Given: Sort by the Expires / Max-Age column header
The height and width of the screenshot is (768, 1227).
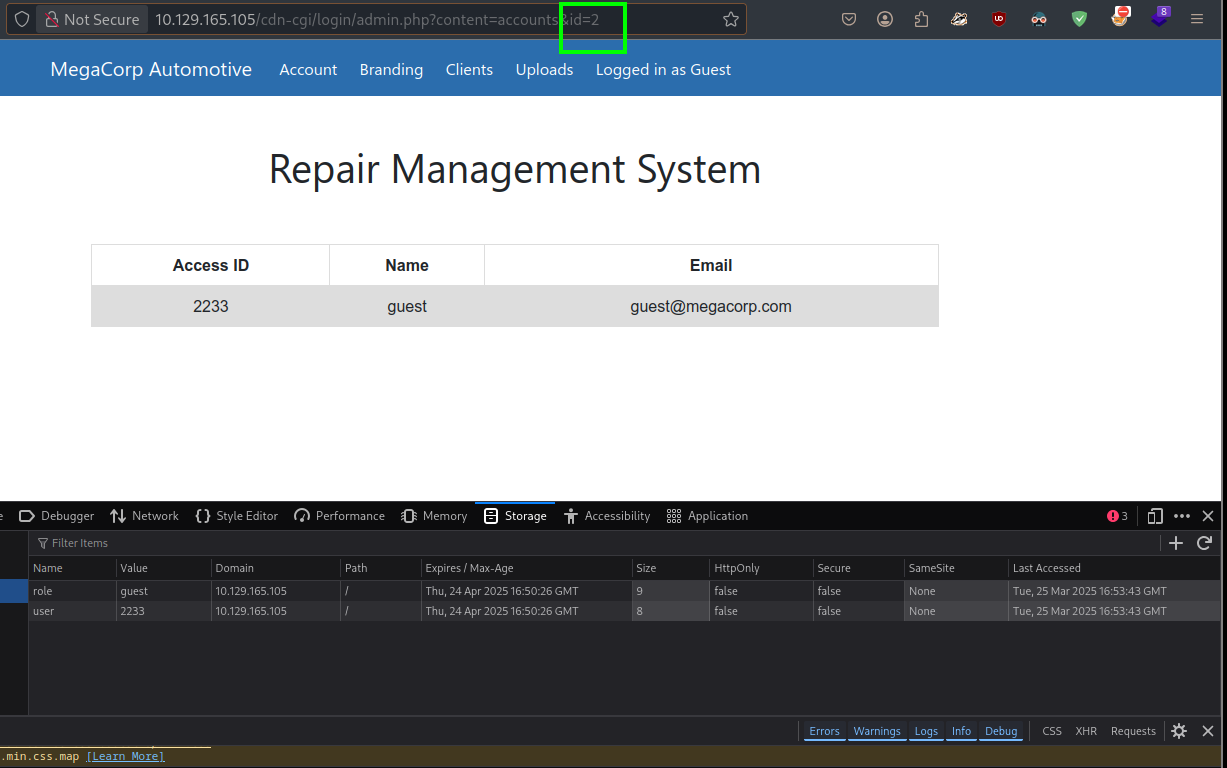Looking at the screenshot, I should (526, 568).
